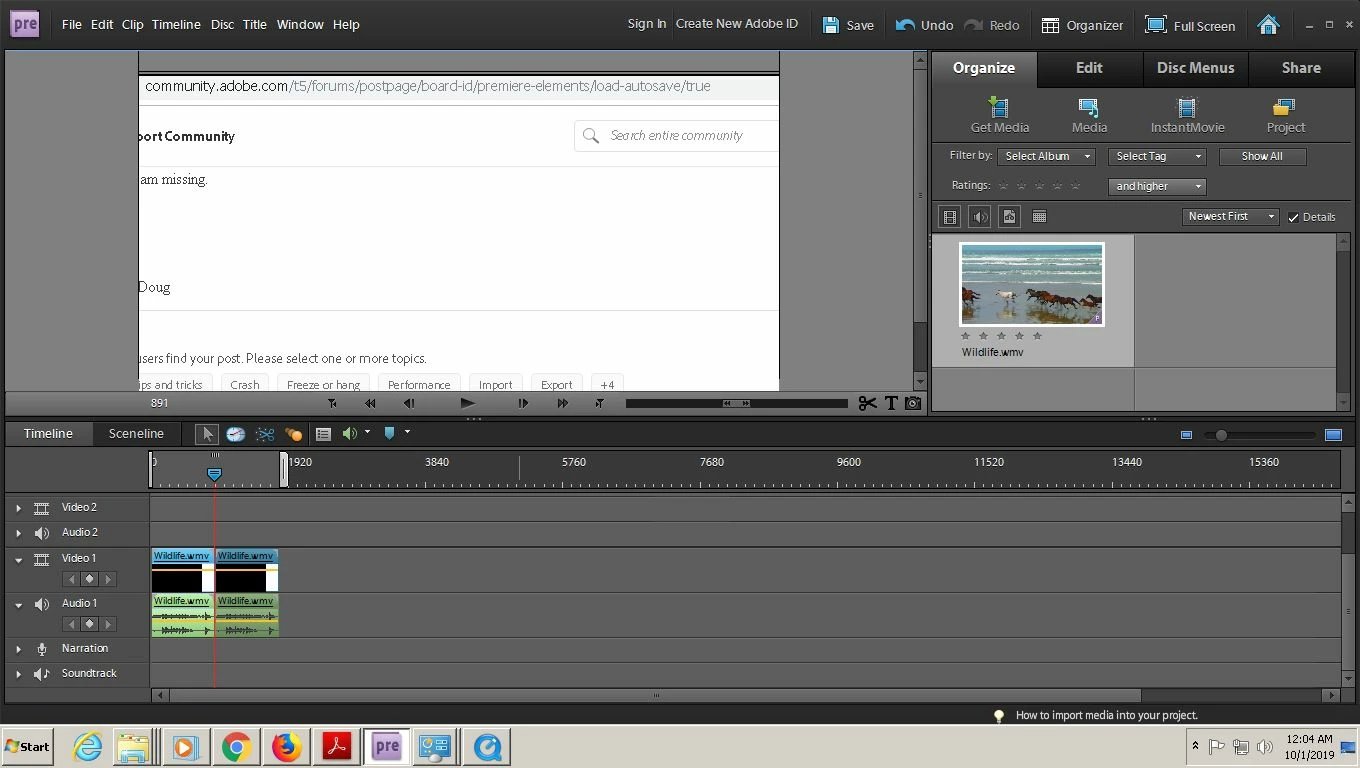Open Adobe Acrobat from the taskbar
The width and height of the screenshot is (1360, 768).
pyautogui.click(x=337, y=747)
